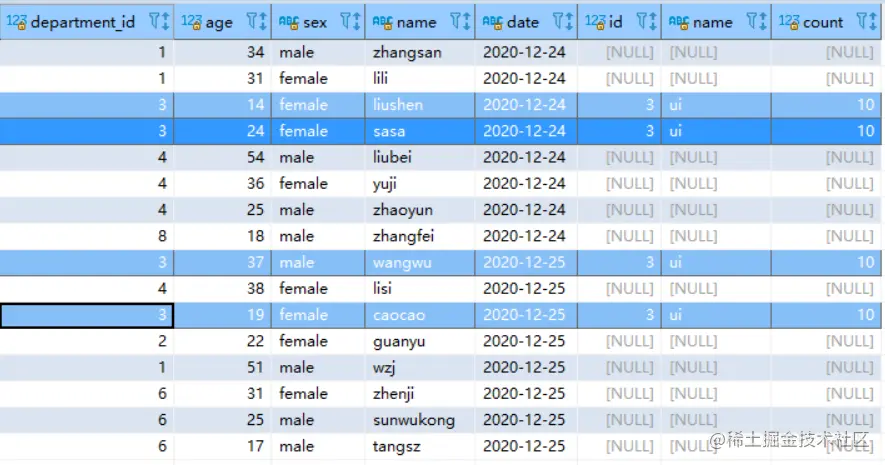885x465 pixels.
Task: Click the ABC type icon beside date header
Action: click(x=492, y=23)
